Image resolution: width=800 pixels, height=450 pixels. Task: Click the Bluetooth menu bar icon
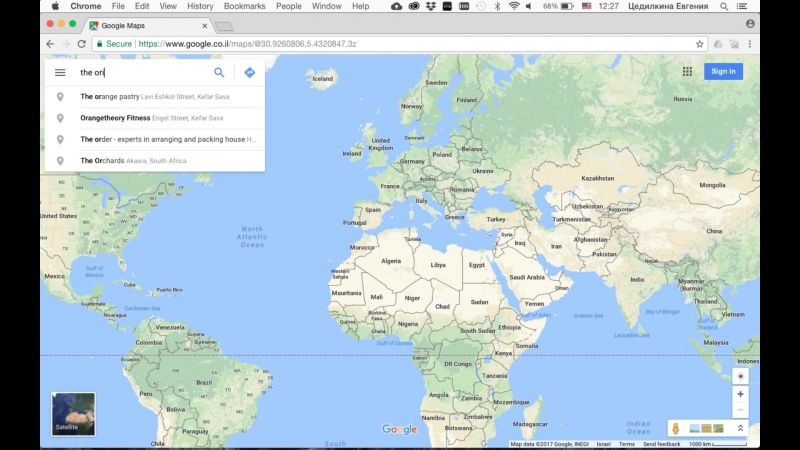tap(497, 6)
